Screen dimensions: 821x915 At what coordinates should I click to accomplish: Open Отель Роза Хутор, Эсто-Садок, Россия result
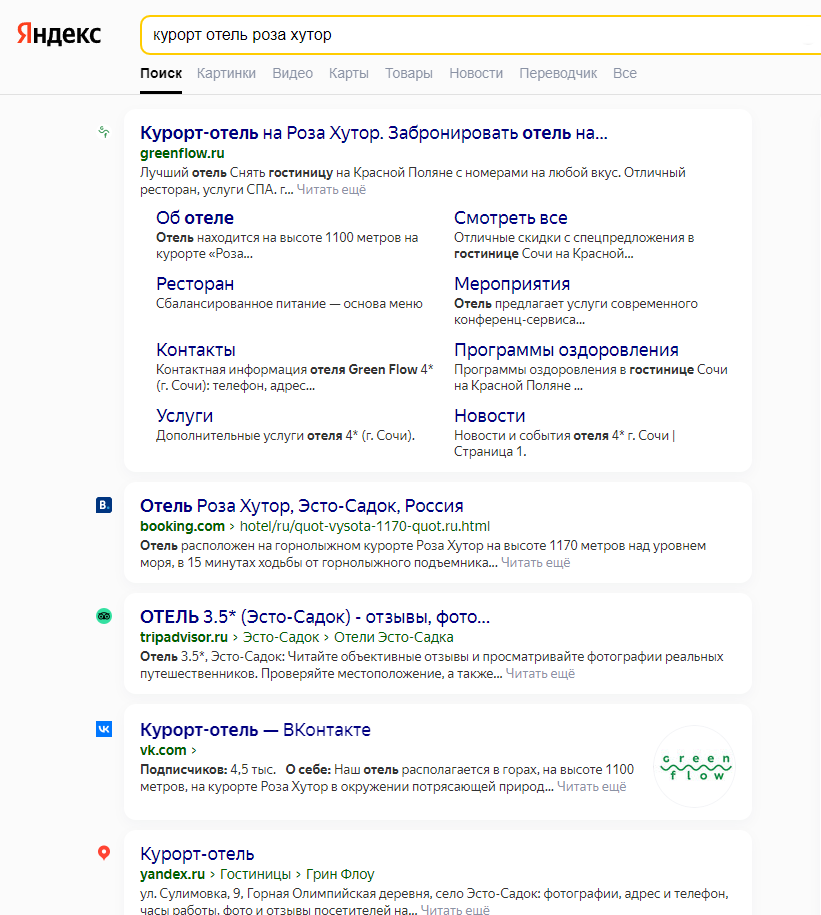(302, 506)
